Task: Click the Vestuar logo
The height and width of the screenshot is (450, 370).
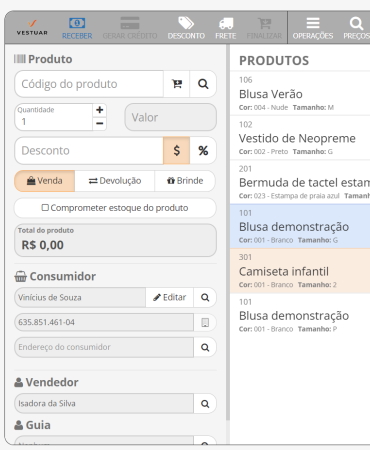Action: point(32,28)
